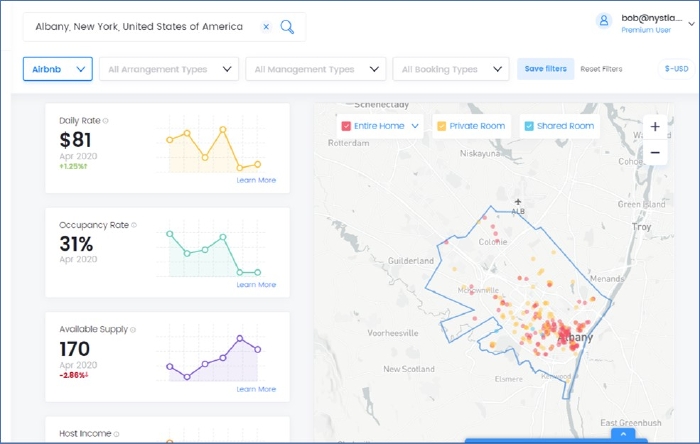Click the Menands map label
Image resolution: width=700 pixels, height=444 pixels.
click(607, 279)
